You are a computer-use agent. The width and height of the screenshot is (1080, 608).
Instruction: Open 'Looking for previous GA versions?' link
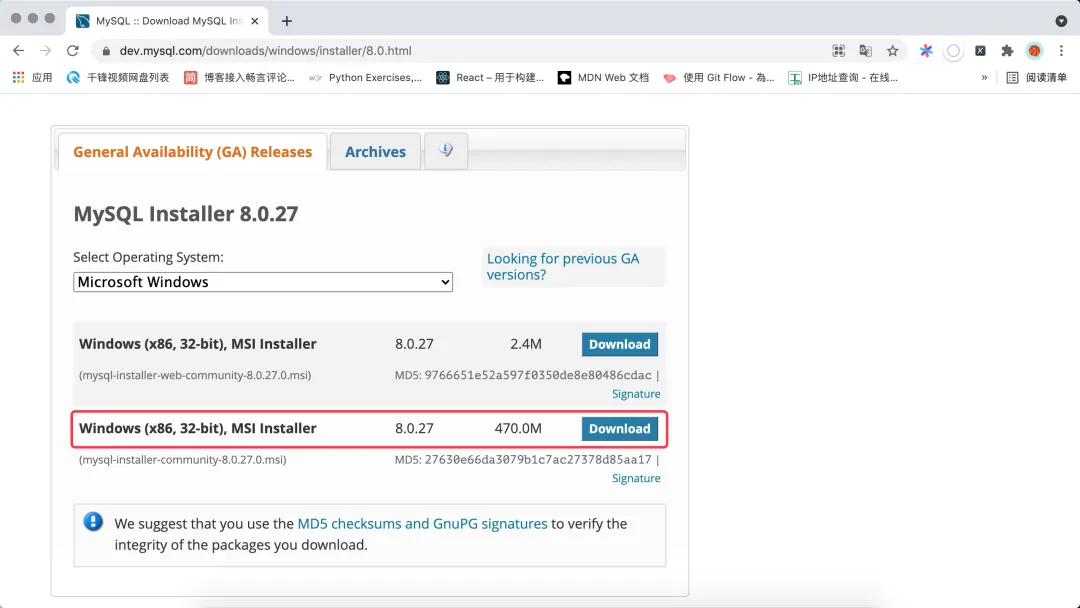pyautogui.click(x=563, y=266)
